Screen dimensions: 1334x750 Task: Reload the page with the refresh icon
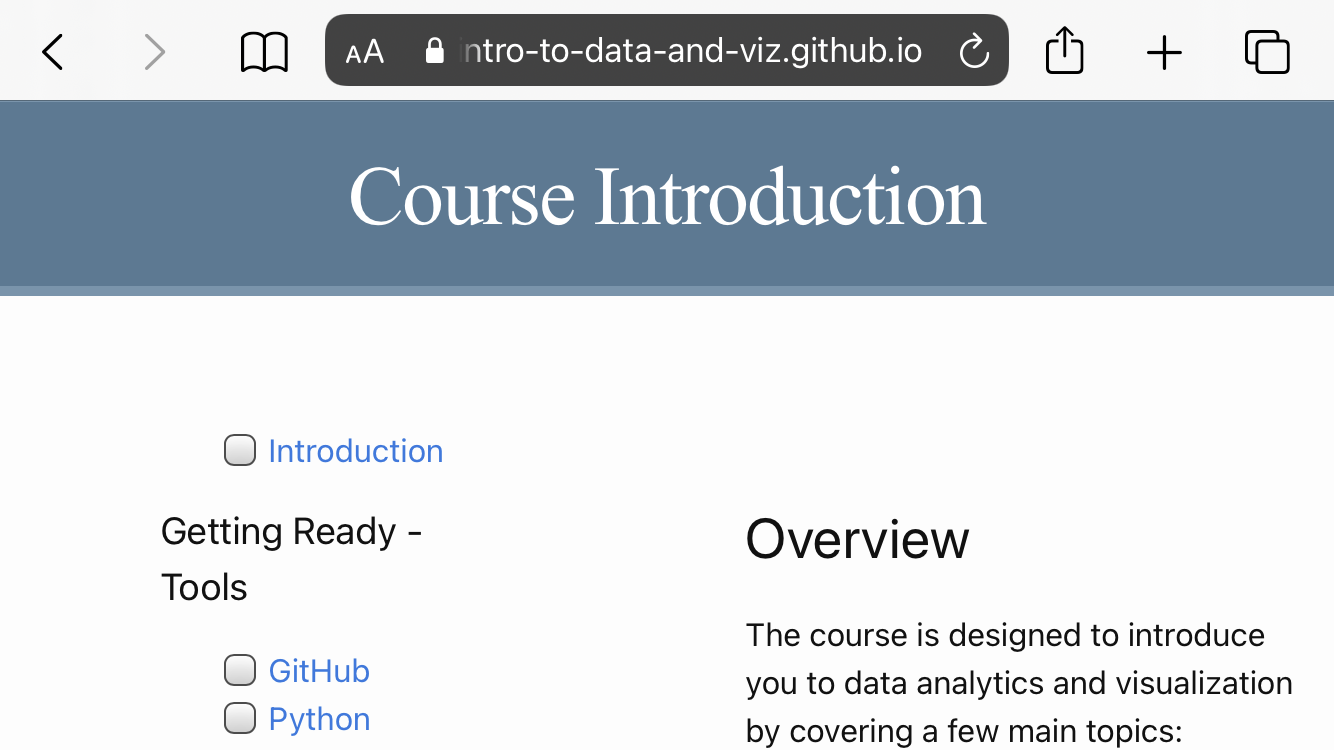[x=974, y=51]
